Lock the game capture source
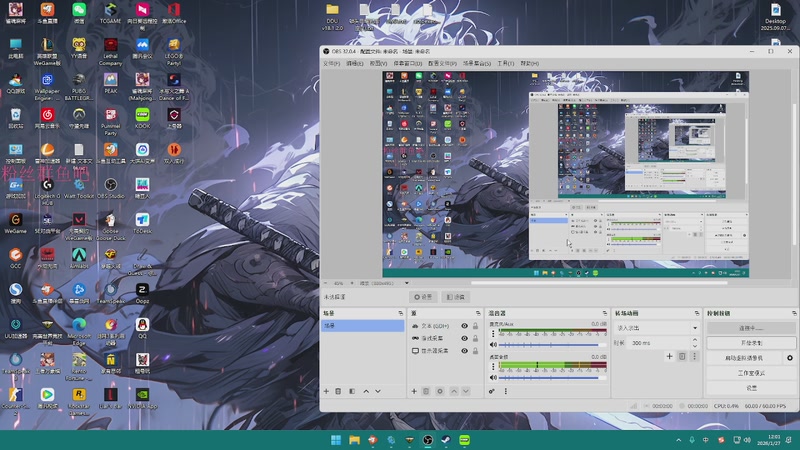 (x=476, y=338)
